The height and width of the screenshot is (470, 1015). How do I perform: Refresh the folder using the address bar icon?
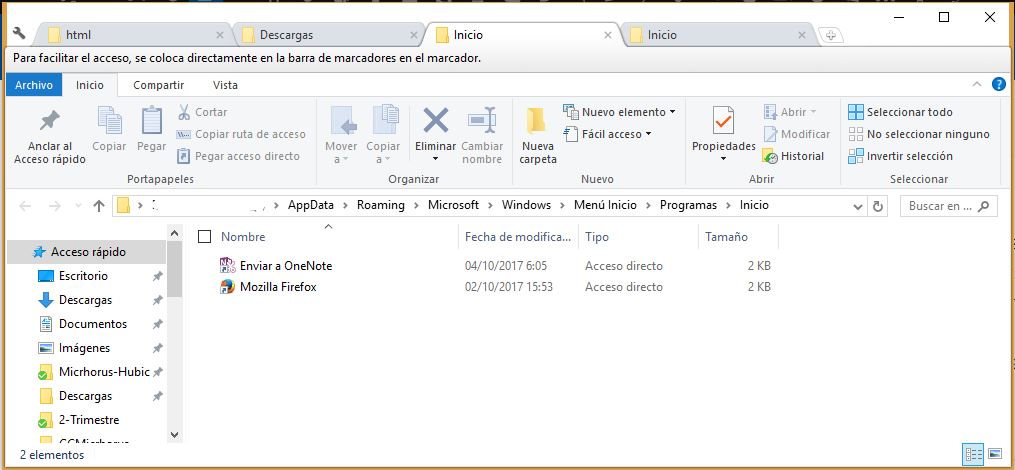pos(878,206)
